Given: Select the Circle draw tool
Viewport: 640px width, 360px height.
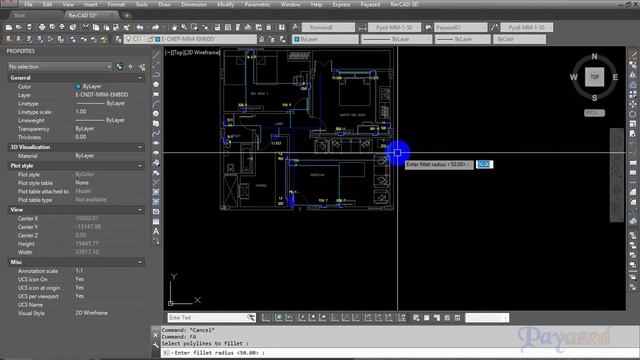Looking at the screenshot, I should [156, 114].
